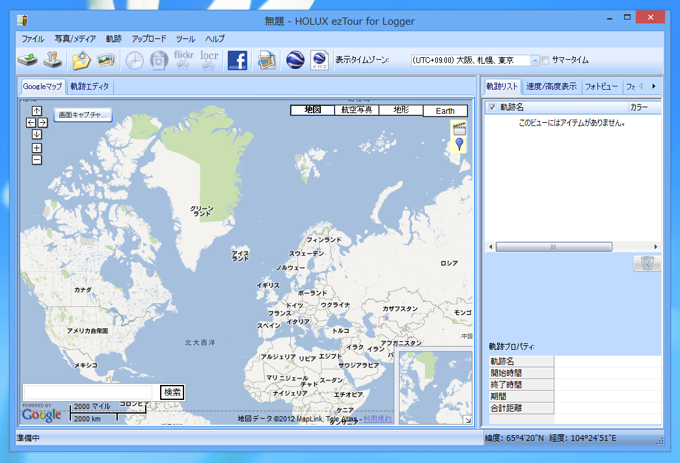Pan map down arrow
This screenshot has width=680, height=463.
coord(37,134)
